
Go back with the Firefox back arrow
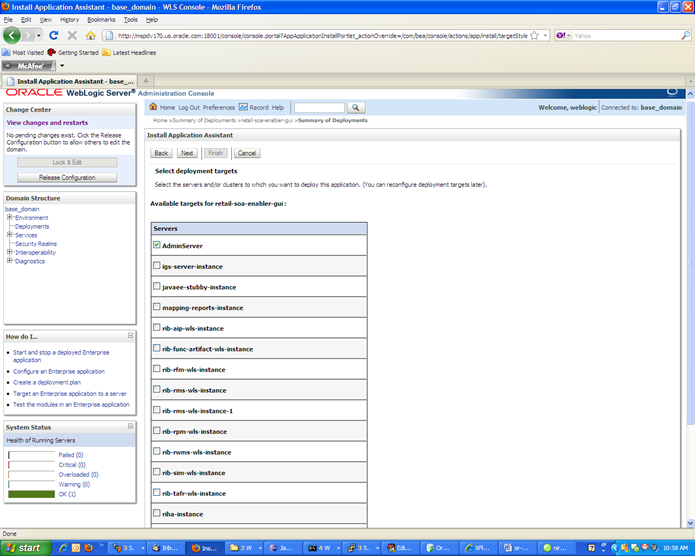[x=12, y=36]
